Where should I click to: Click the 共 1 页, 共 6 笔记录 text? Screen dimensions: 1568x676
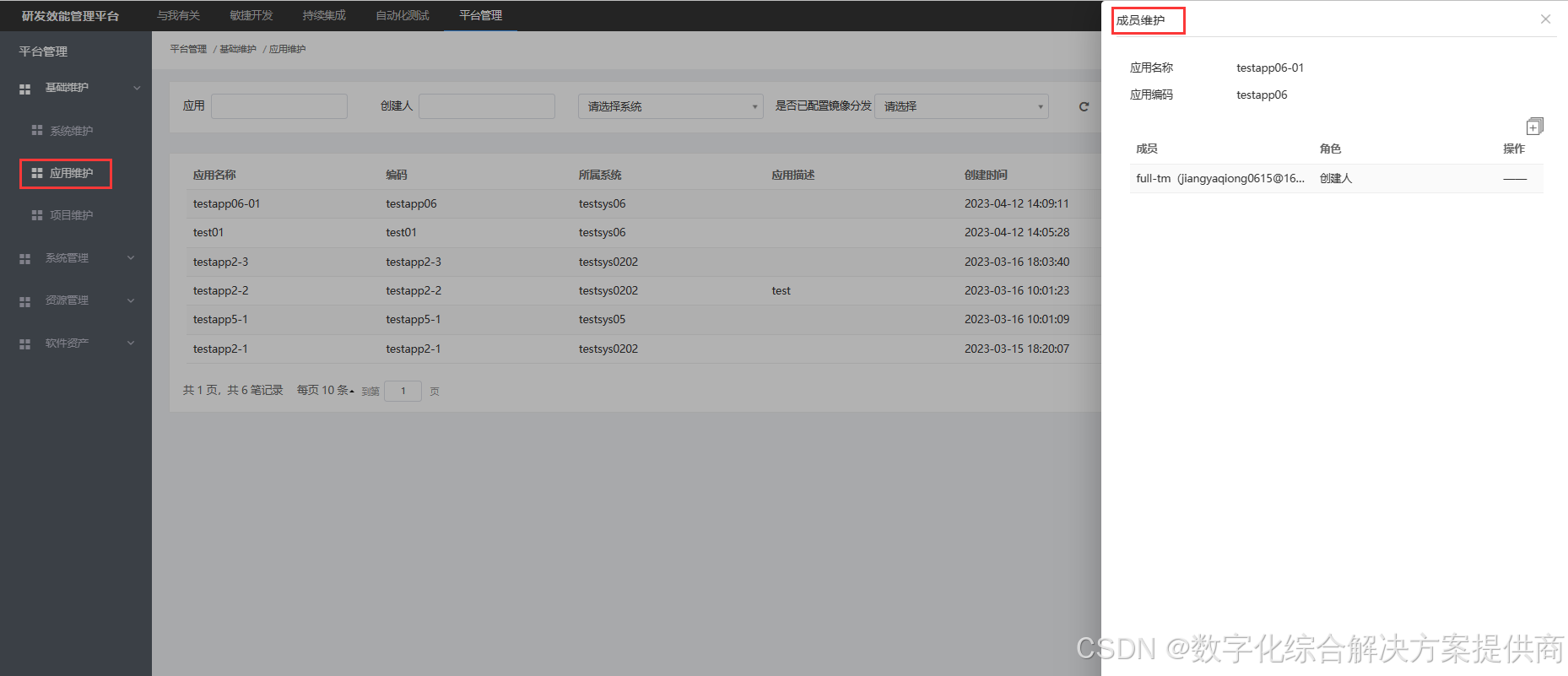[233, 390]
